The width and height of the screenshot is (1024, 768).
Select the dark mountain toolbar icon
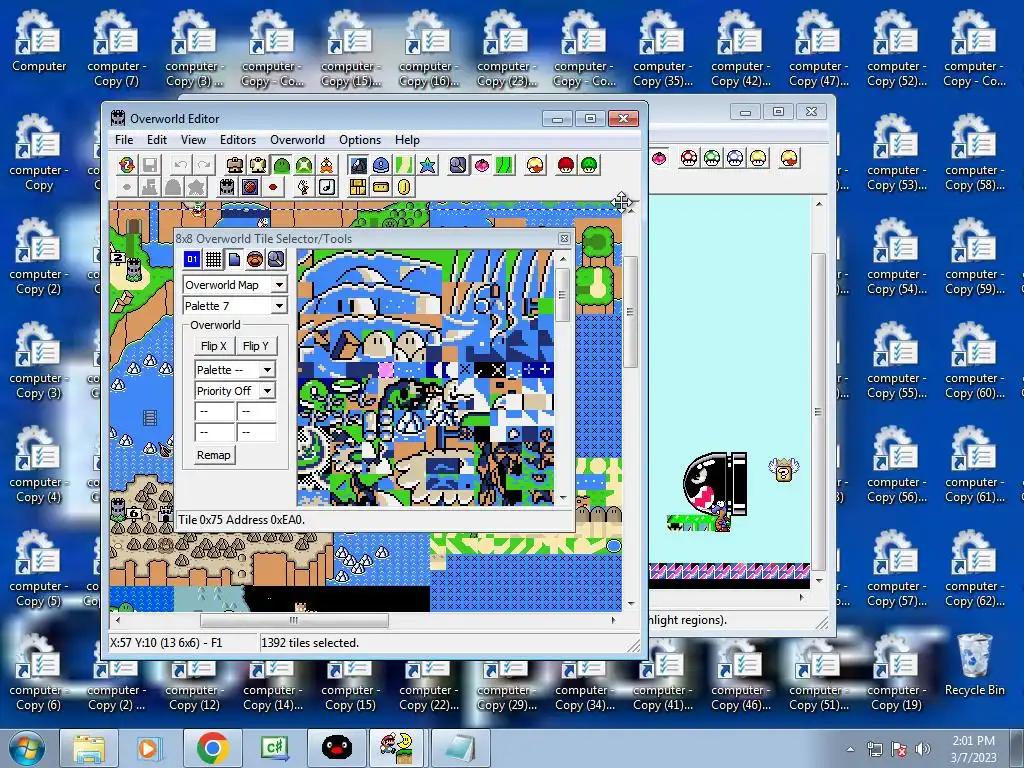(x=358, y=165)
